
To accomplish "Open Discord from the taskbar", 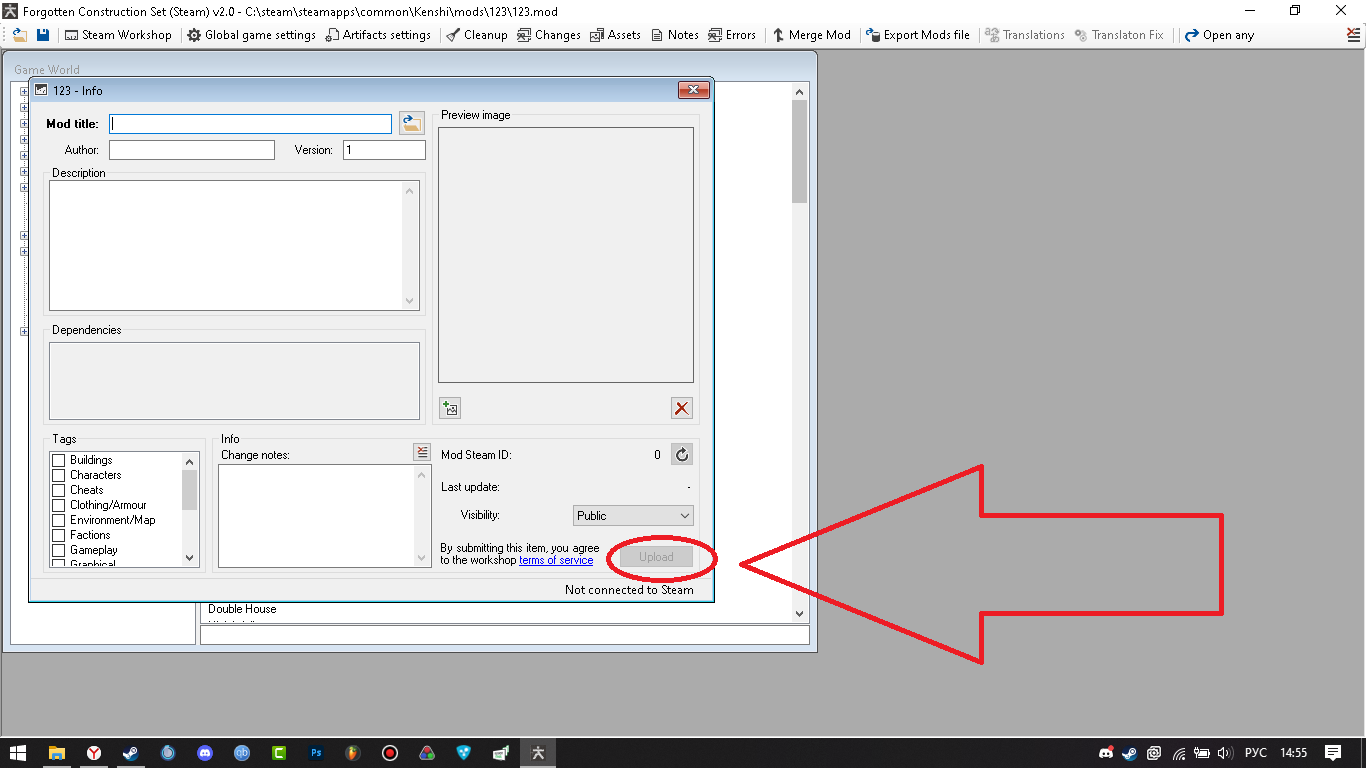I will 205,753.
